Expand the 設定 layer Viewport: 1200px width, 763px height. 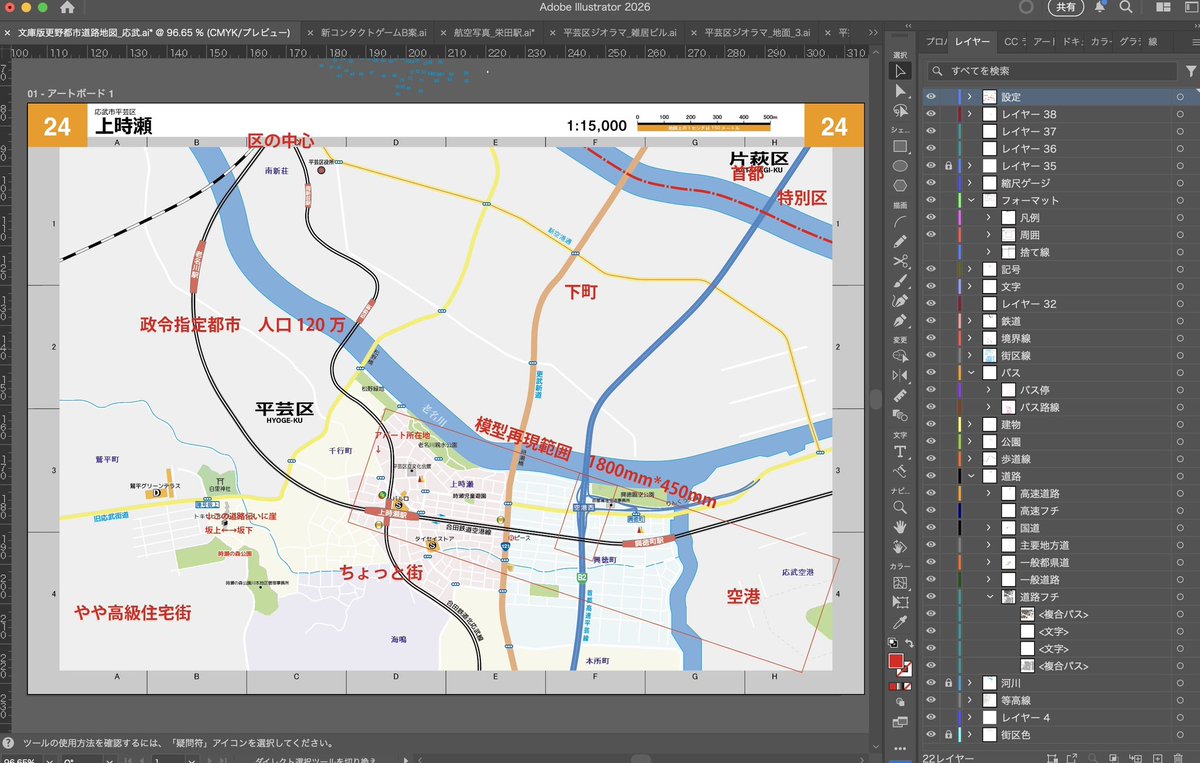969,97
